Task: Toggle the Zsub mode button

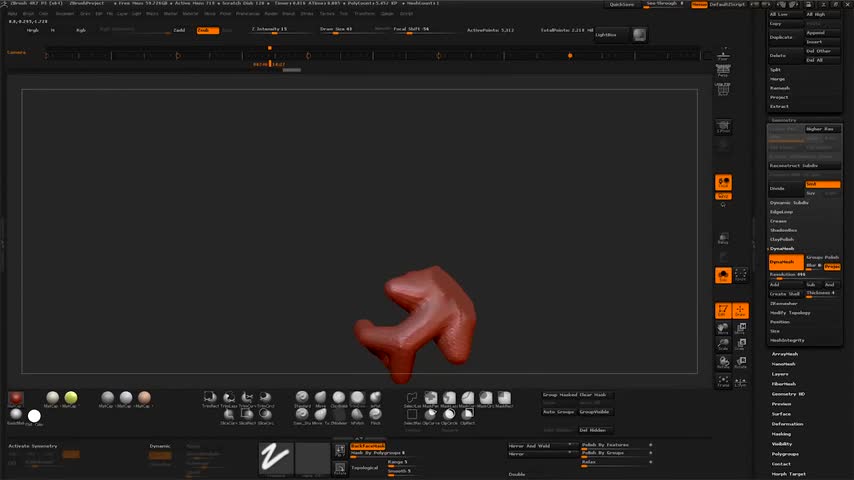Action: (208, 31)
